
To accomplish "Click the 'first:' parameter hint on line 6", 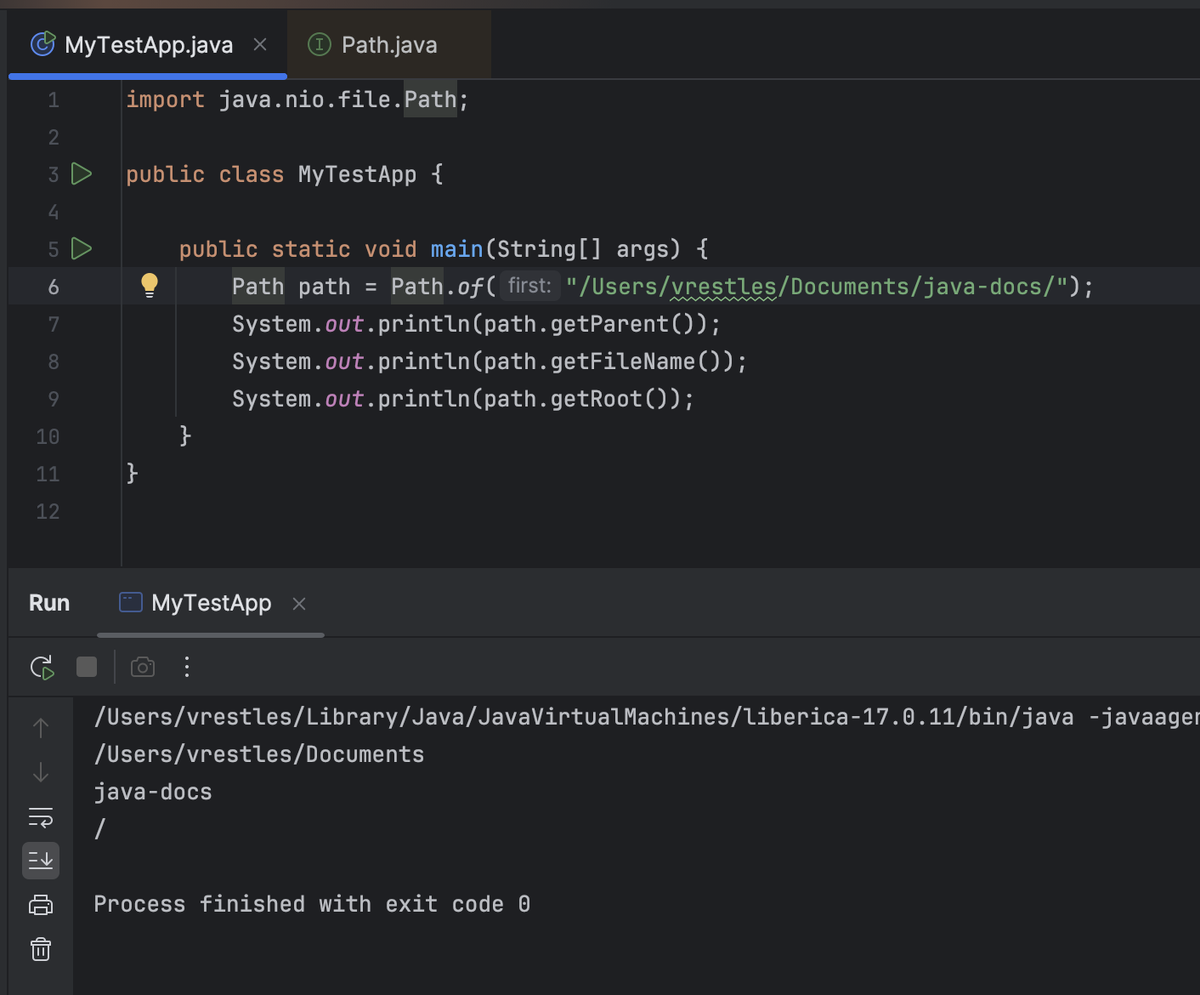I will (529, 287).
